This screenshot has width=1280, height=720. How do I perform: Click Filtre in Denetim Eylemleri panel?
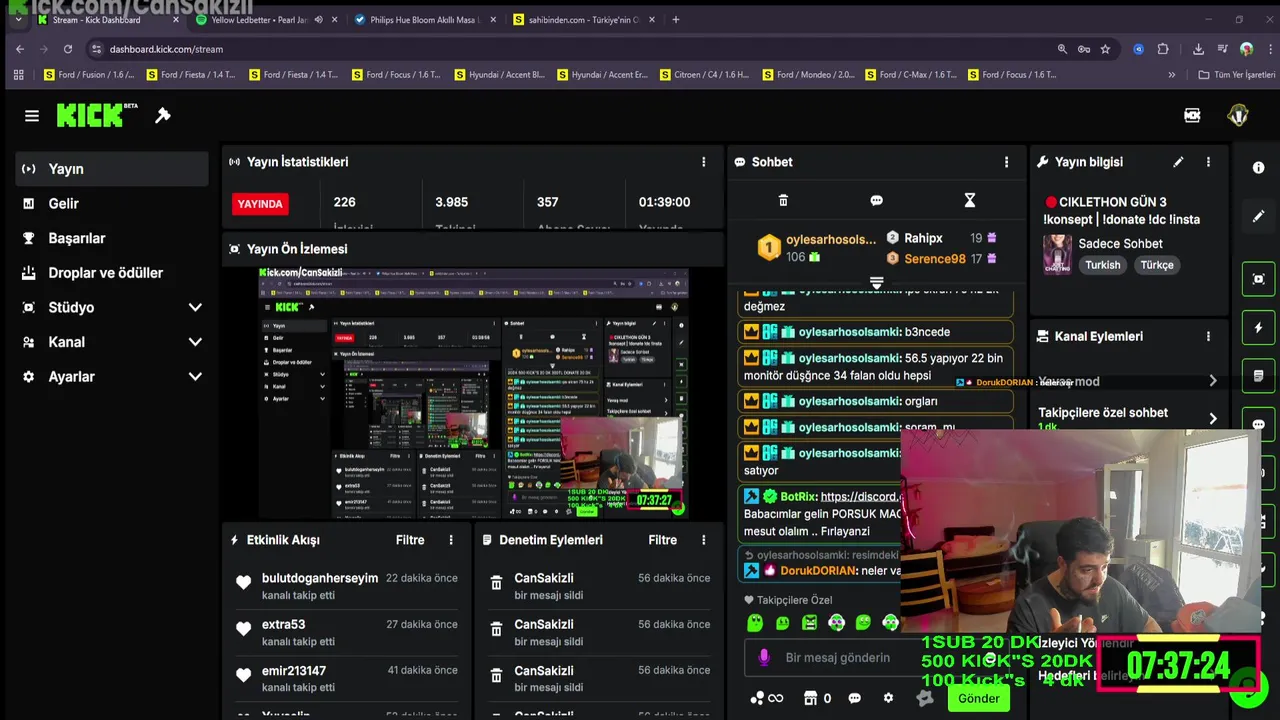[x=663, y=540]
